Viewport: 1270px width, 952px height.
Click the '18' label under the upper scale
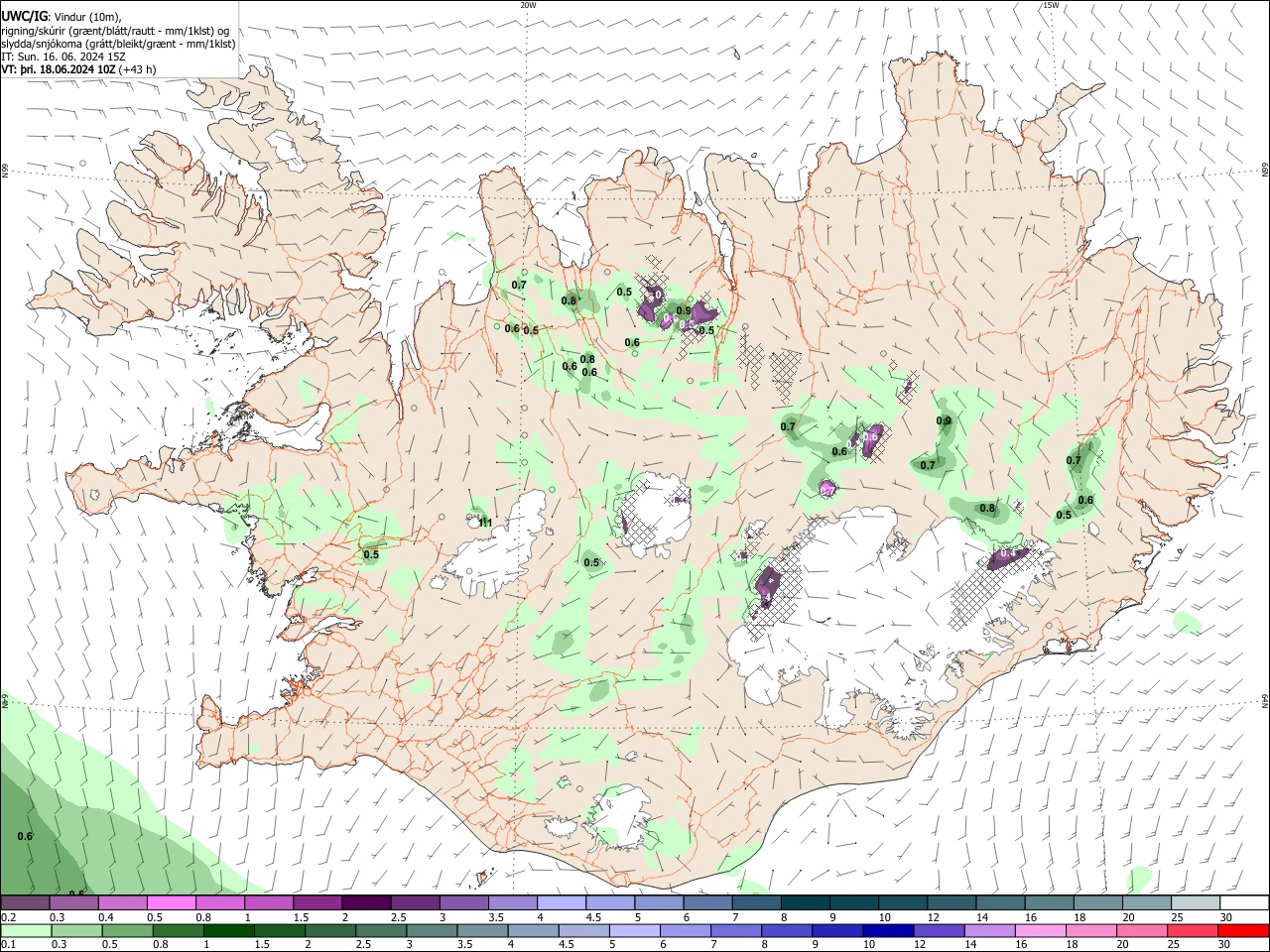pyautogui.click(x=1079, y=917)
